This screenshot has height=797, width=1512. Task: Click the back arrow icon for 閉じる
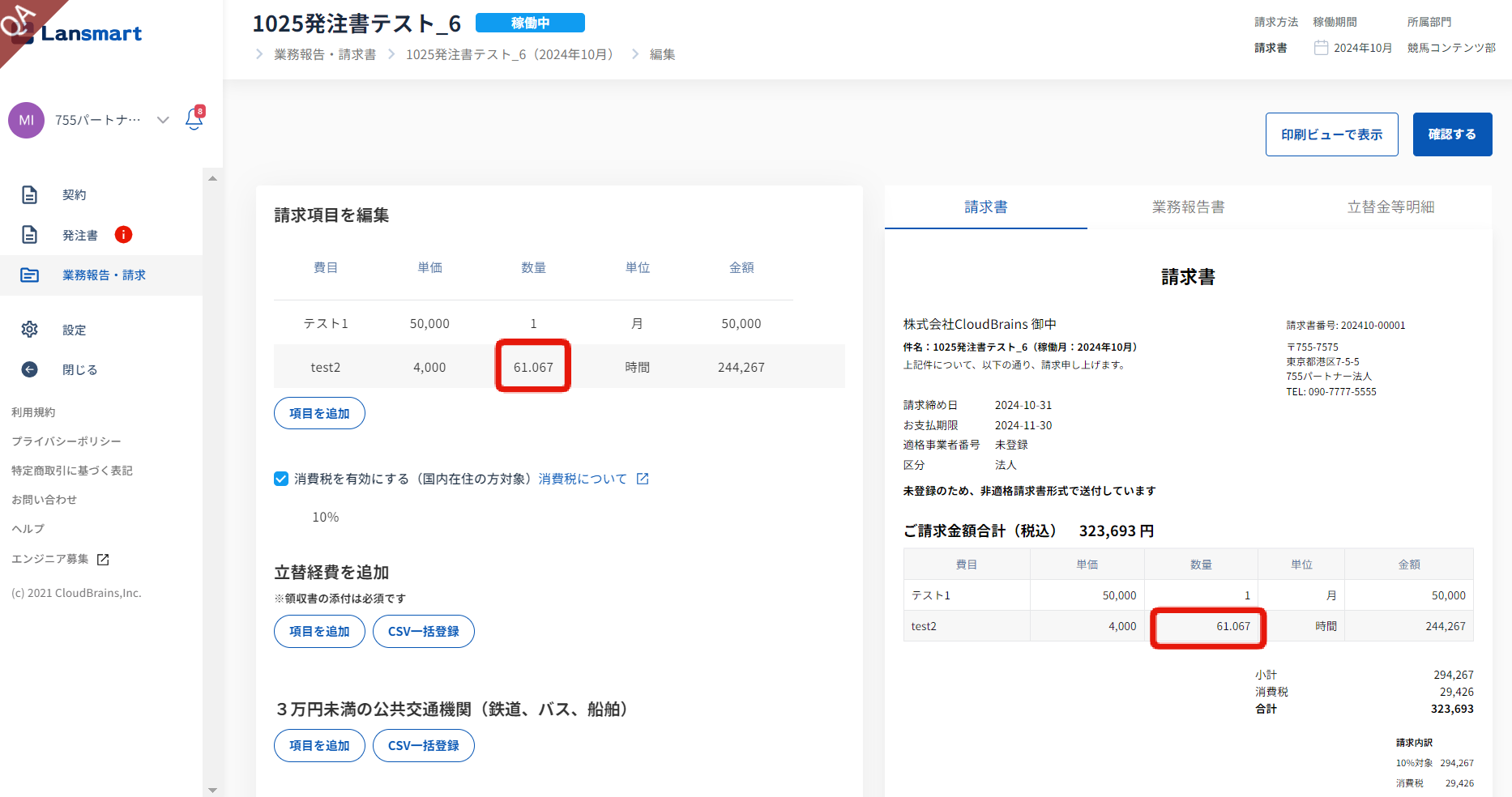click(30, 369)
